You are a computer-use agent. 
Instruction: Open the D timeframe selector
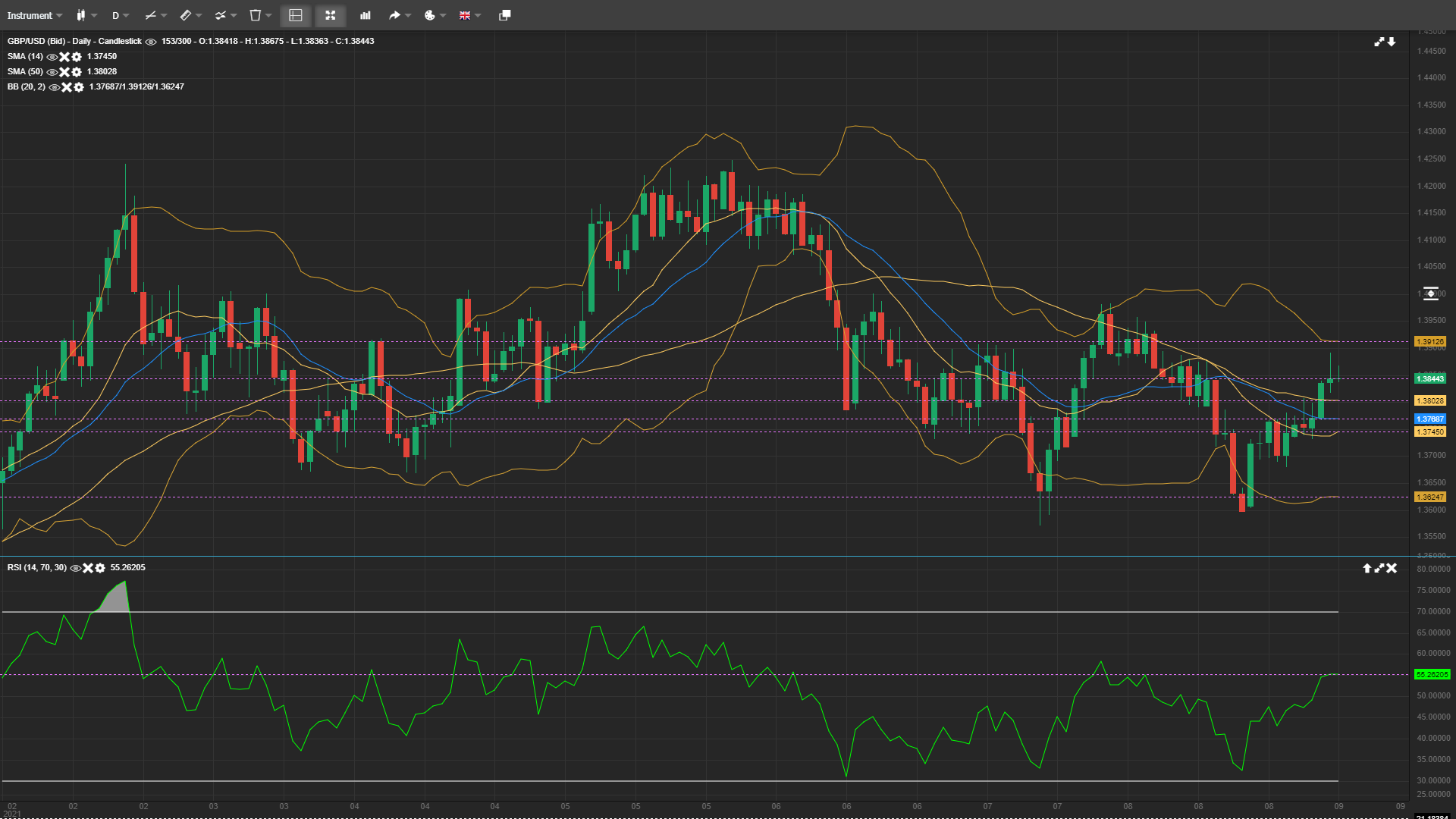[x=115, y=15]
